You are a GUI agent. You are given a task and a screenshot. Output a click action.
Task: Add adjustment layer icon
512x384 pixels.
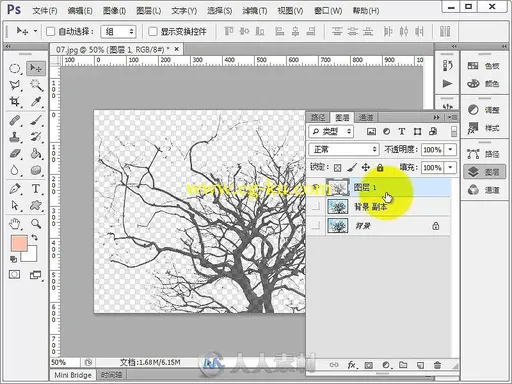(386, 365)
